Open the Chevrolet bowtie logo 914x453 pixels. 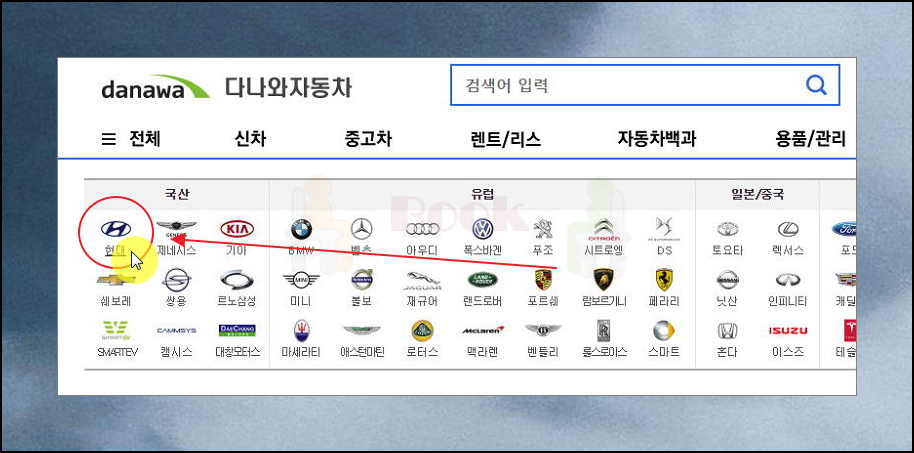(116, 280)
